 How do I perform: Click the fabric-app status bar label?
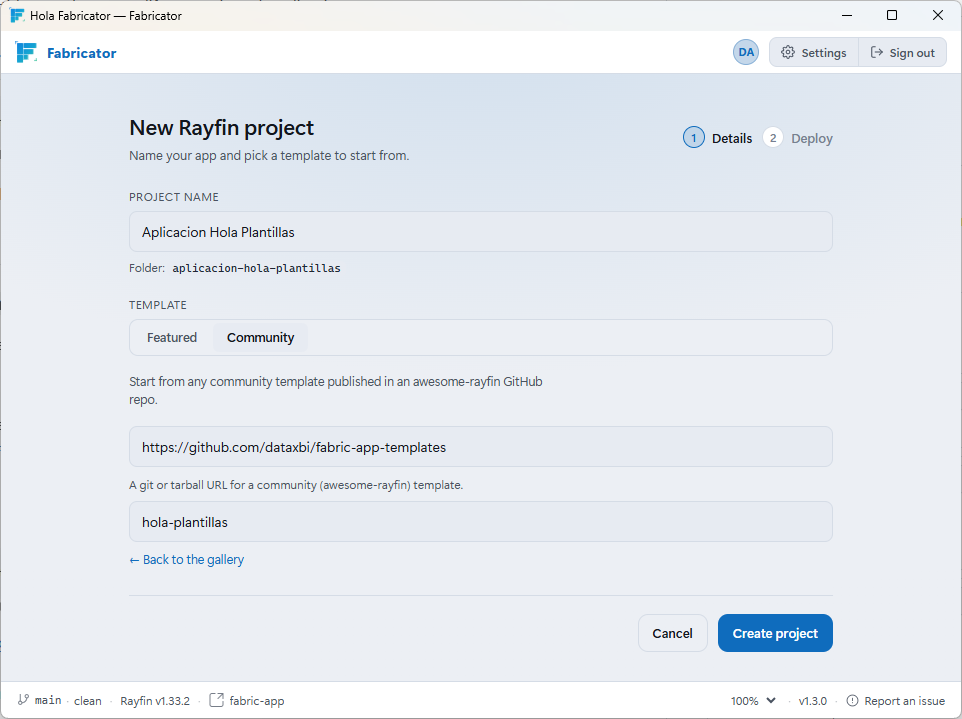(x=256, y=701)
